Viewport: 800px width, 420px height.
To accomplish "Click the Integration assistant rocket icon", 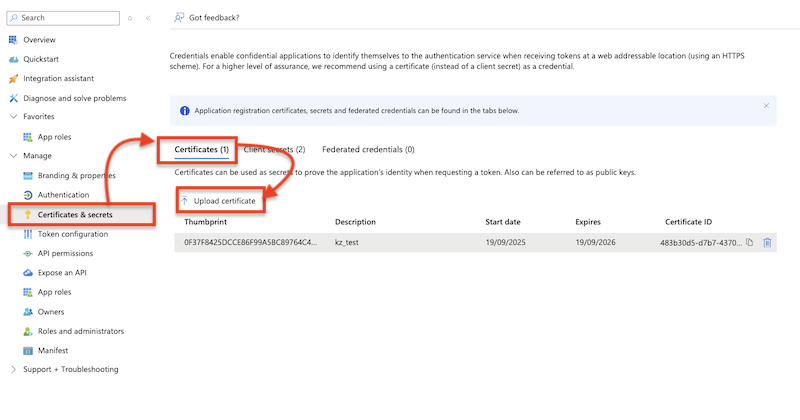I will pyautogui.click(x=13, y=78).
